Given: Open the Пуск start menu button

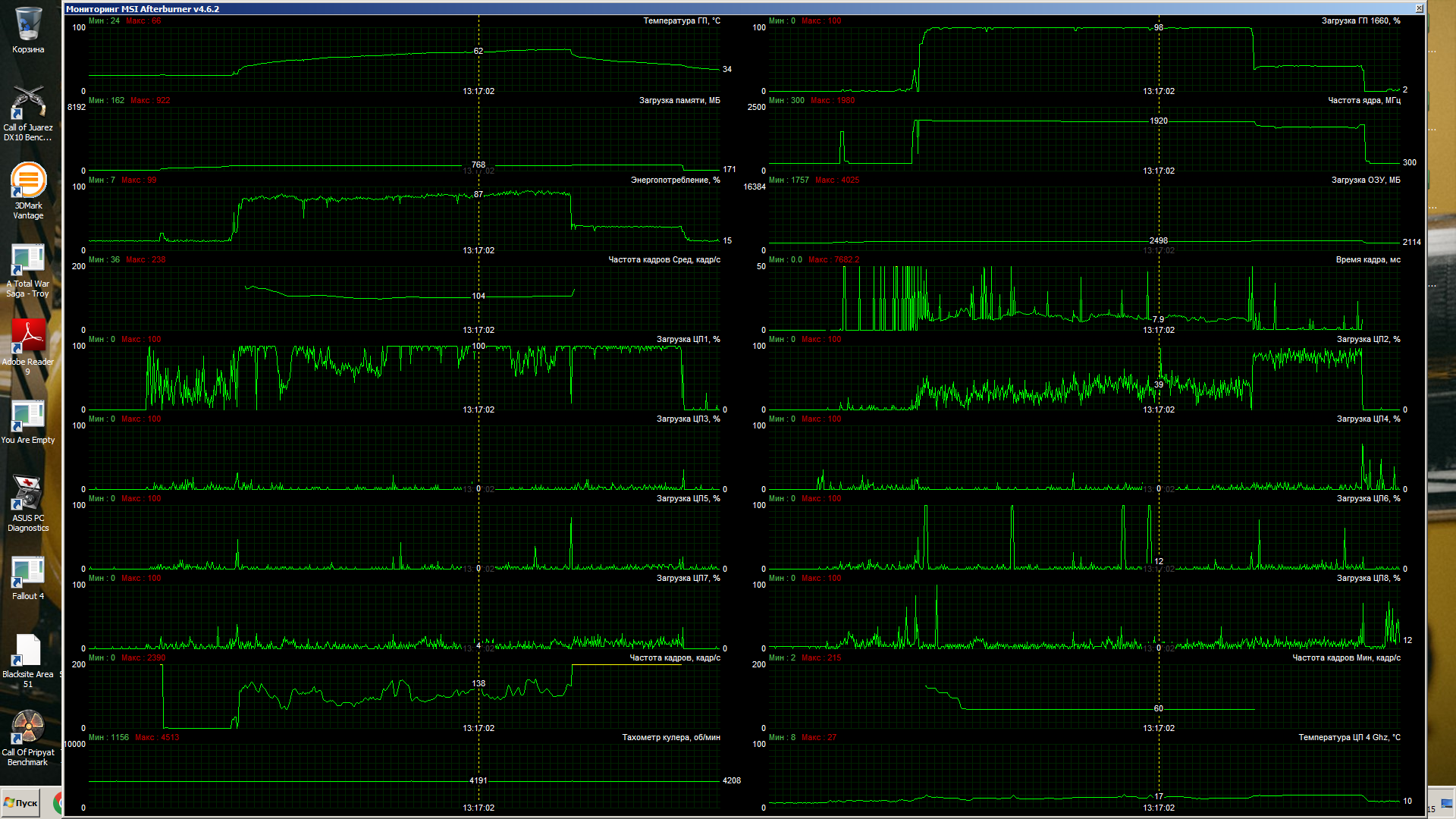Looking at the screenshot, I should click(21, 803).
